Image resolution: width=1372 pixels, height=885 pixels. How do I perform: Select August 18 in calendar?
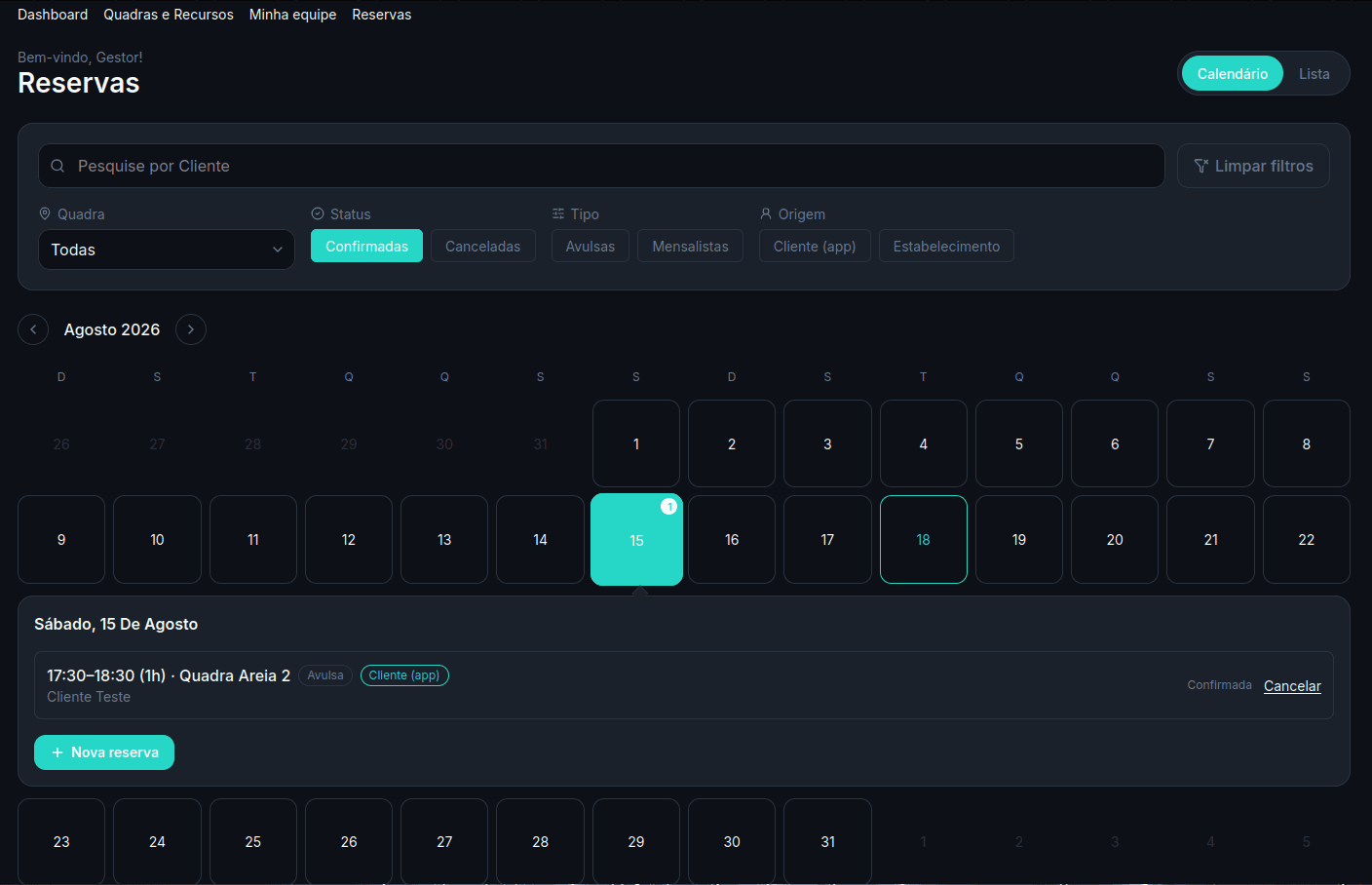(x=924, y=540)
